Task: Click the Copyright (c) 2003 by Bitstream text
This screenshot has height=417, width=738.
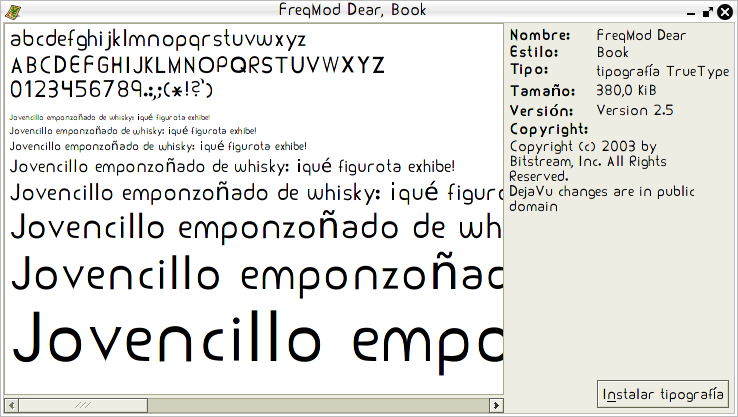Action: 588,161
